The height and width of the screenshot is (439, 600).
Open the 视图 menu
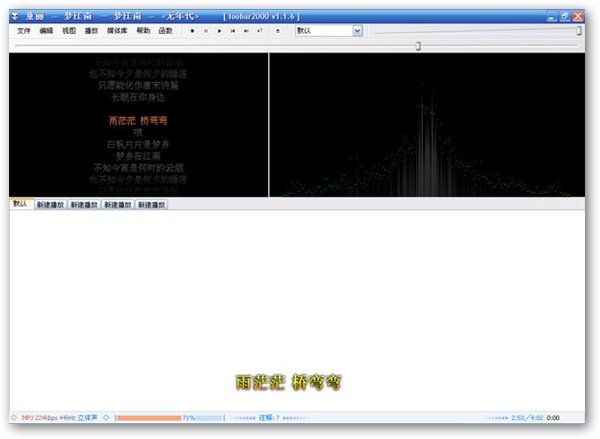tap(69, 31)
